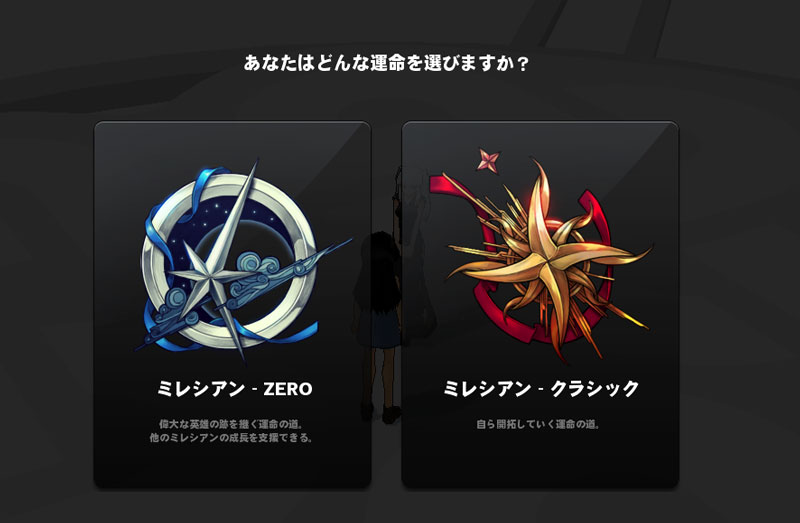This screenshot has width=800, height=523.
Task: Select the ミレシアン - ZERO title
Action: tap(235, 389)
